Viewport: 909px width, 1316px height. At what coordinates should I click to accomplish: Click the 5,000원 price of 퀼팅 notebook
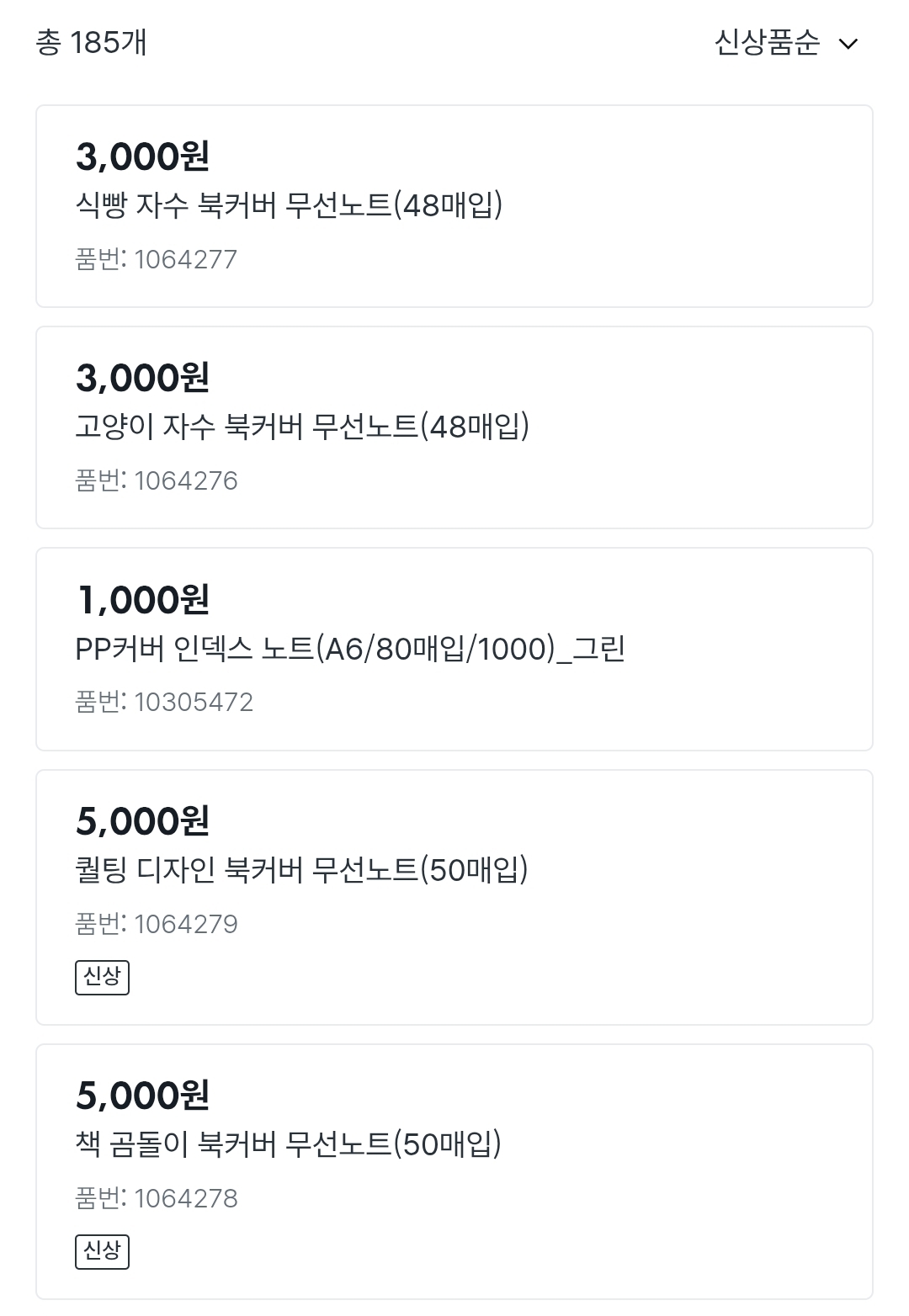coord(142,820)
